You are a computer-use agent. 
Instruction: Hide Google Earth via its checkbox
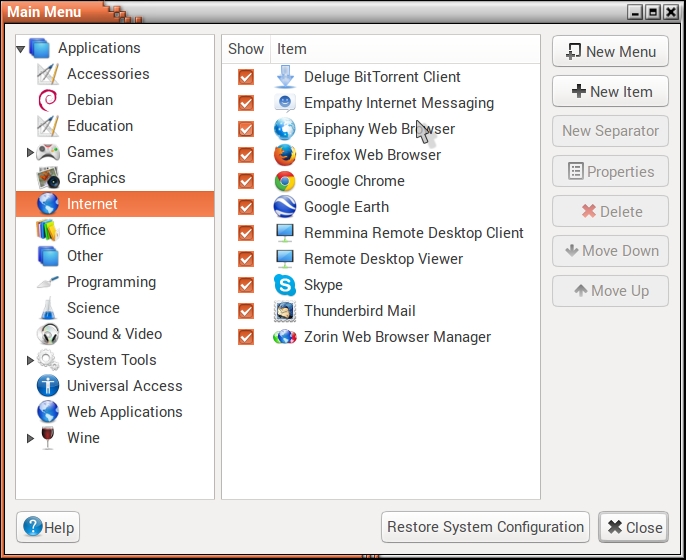(x=246, y=207)
